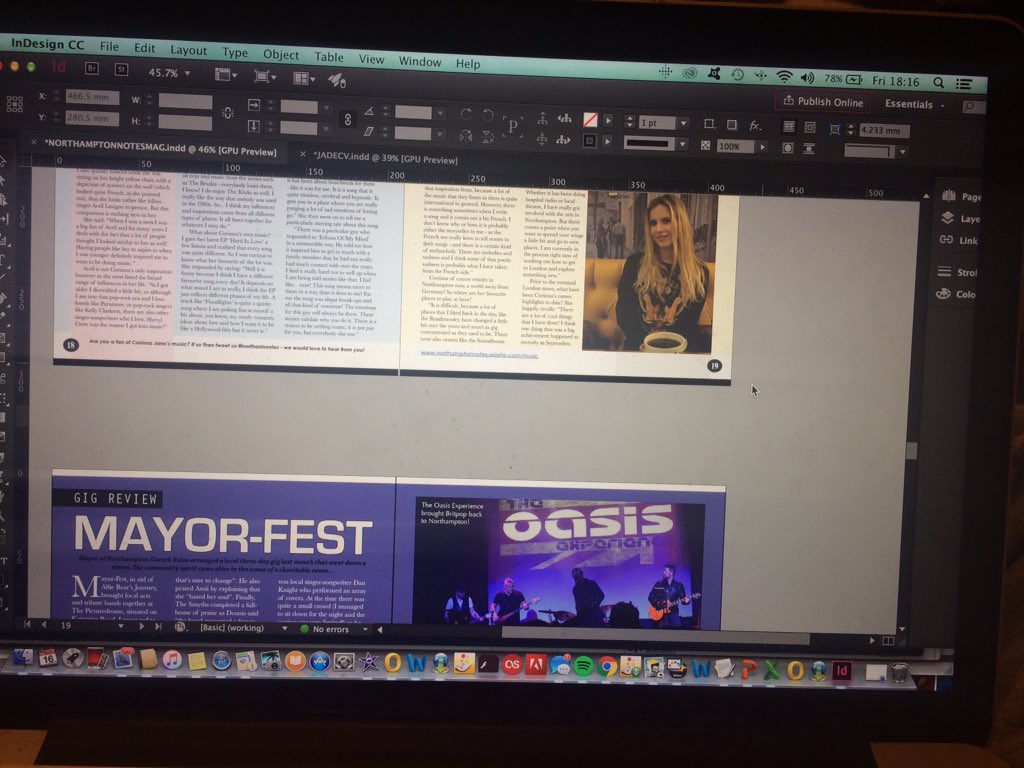
Task: Click the W width field
Action: tap(185, 102)
